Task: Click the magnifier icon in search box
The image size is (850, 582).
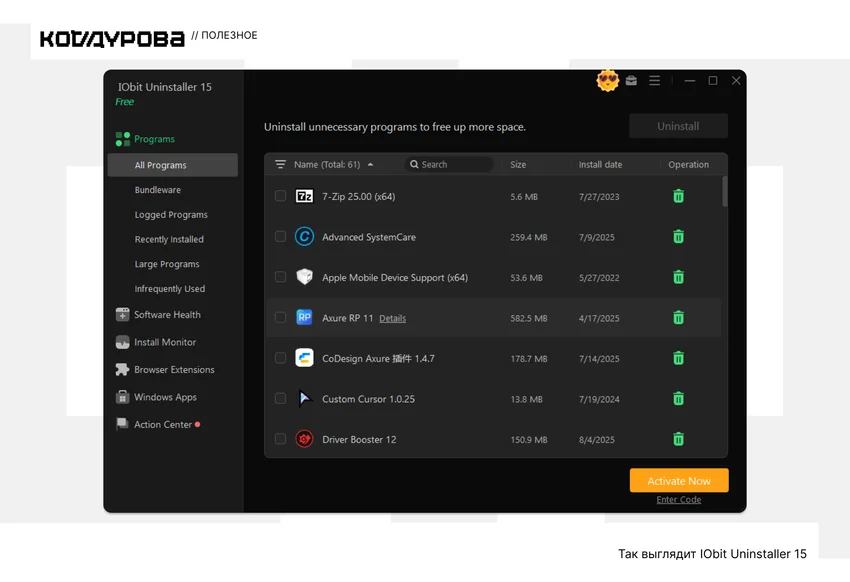Action: [414, 164]
